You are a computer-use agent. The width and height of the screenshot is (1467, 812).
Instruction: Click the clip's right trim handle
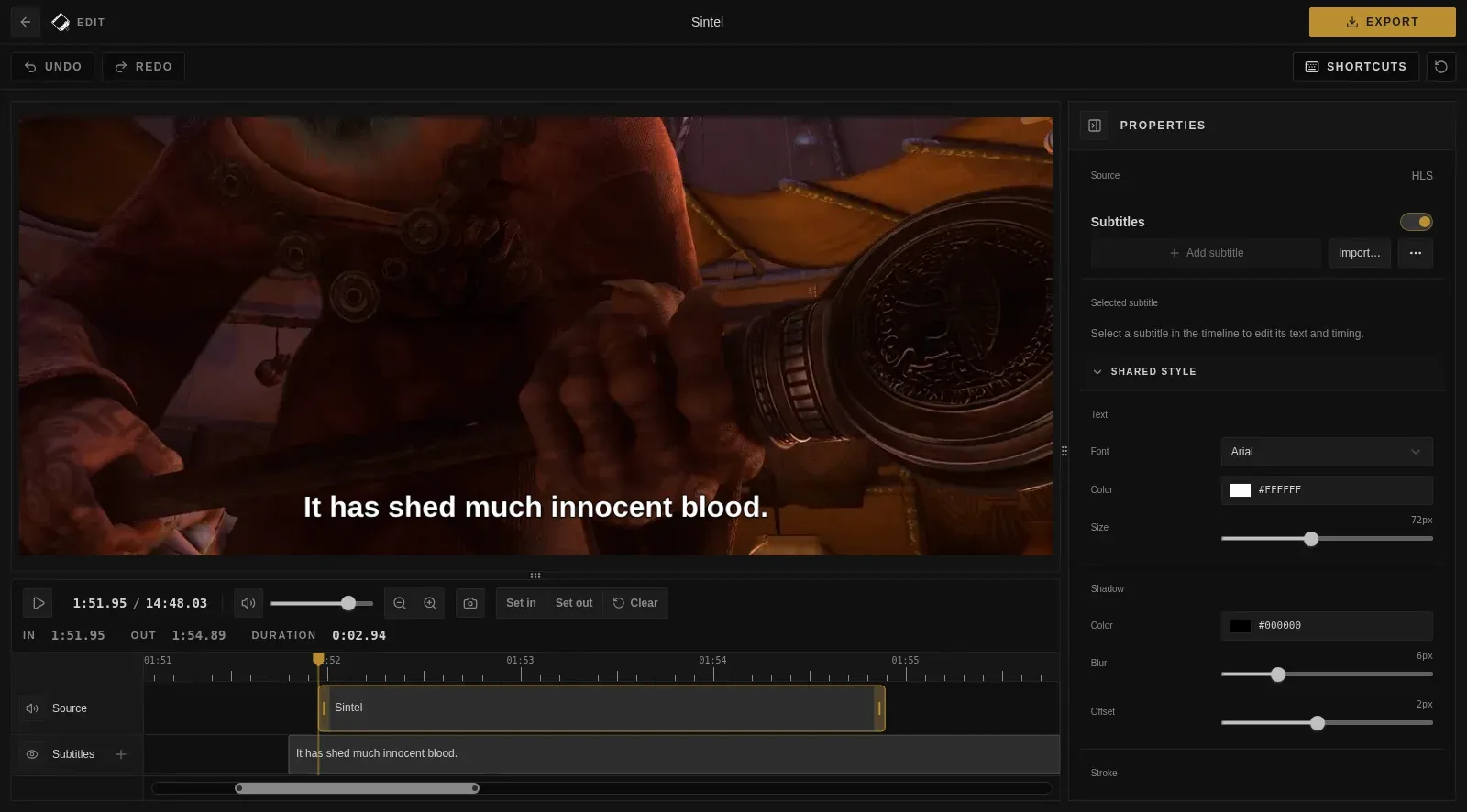click(879, 708)
